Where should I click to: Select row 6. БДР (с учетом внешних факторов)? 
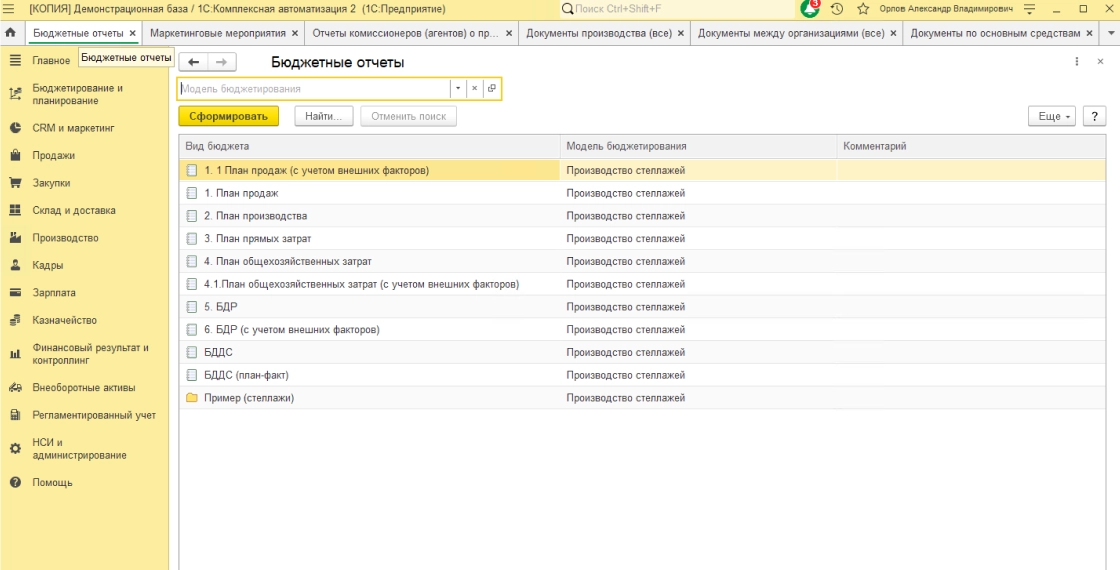[642, 329]
